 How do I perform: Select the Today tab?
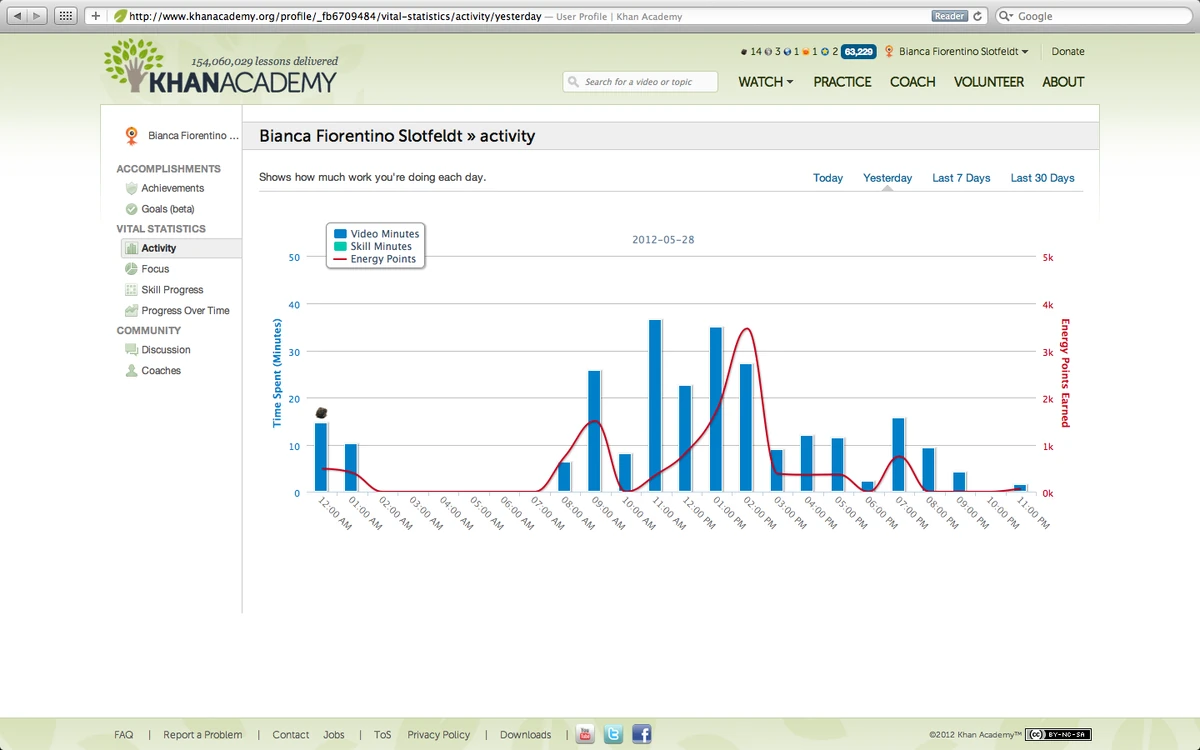pos(827,177)
